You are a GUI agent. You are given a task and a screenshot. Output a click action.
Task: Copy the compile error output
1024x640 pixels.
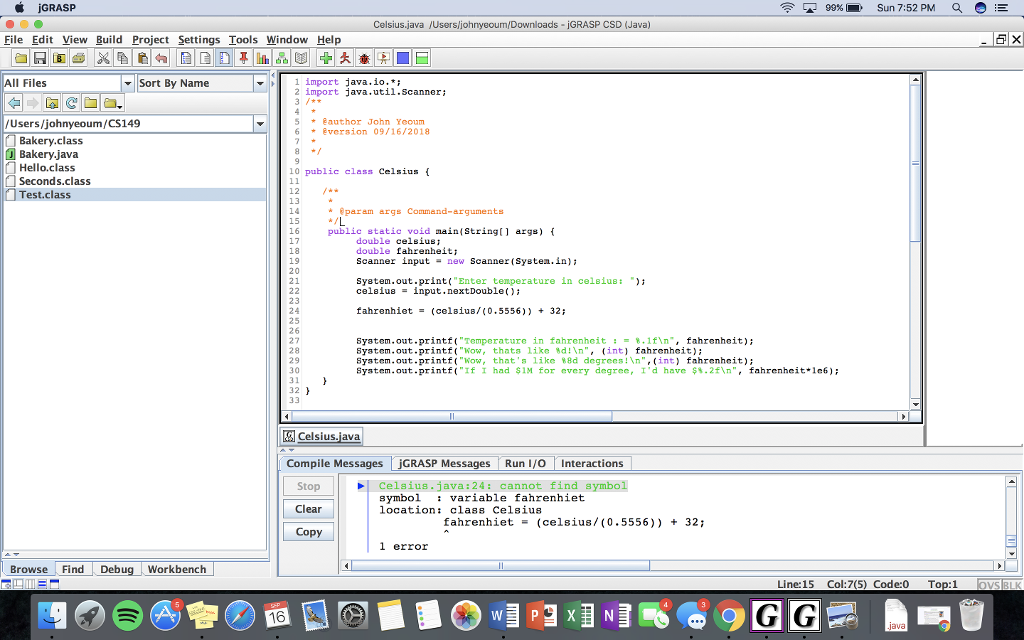(x=307, y=531)
